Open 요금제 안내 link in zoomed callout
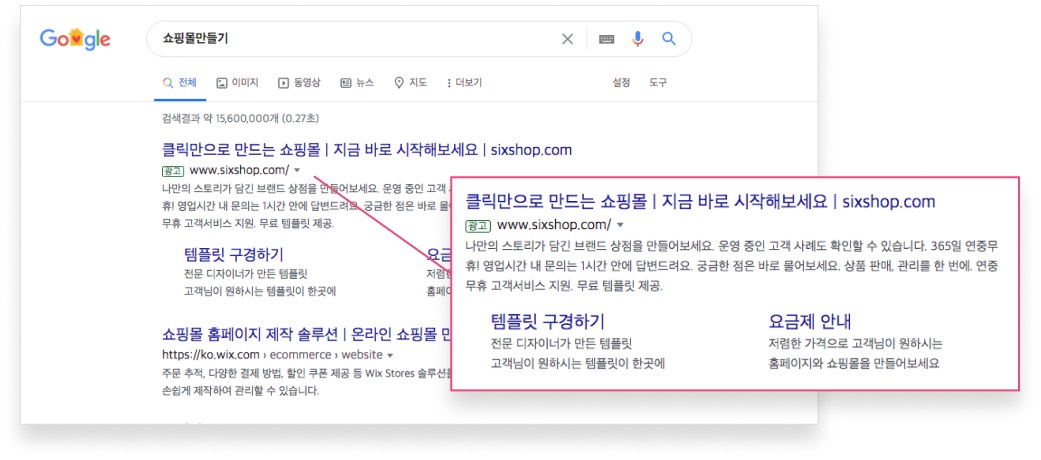Image resolution: width=1041 pixels, height=460 pixels. pos(809,322)
